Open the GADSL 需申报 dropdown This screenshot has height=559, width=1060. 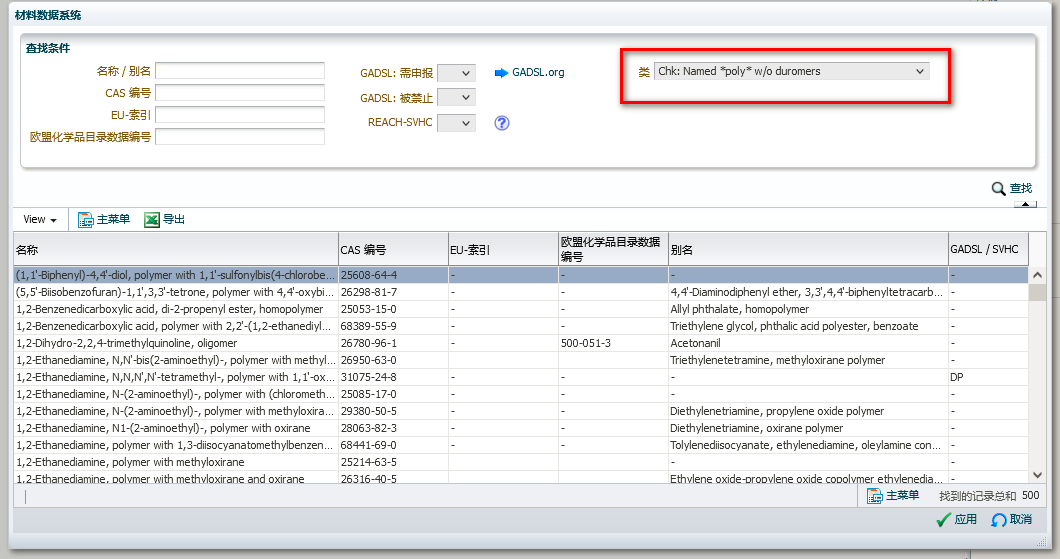456,73
